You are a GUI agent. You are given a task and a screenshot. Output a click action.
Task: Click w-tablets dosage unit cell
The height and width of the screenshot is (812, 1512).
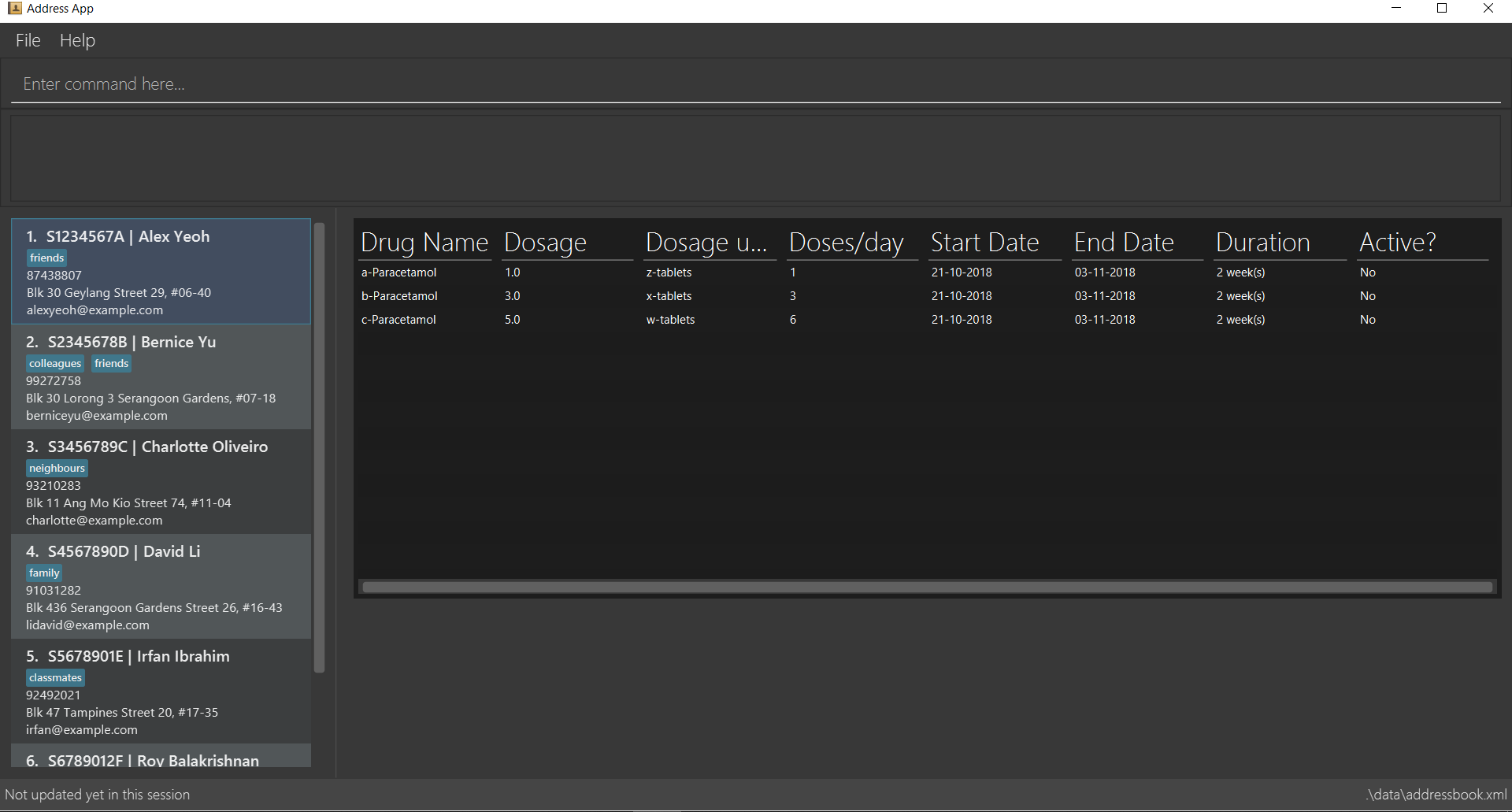click(x=671, y=320)
